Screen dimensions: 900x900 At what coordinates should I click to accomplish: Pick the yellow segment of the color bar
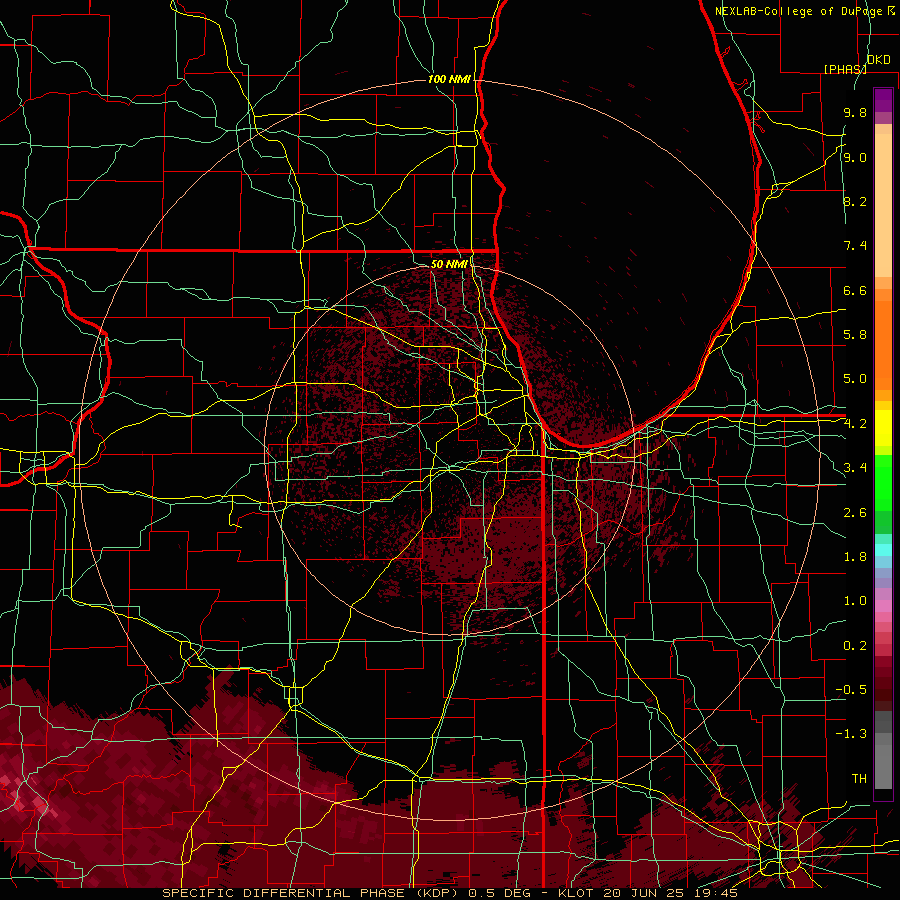[x=883, y=428]
